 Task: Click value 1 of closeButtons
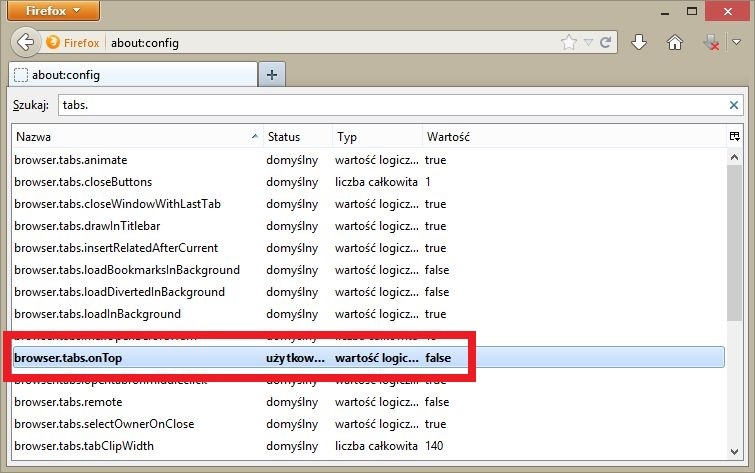coord(428,182)
